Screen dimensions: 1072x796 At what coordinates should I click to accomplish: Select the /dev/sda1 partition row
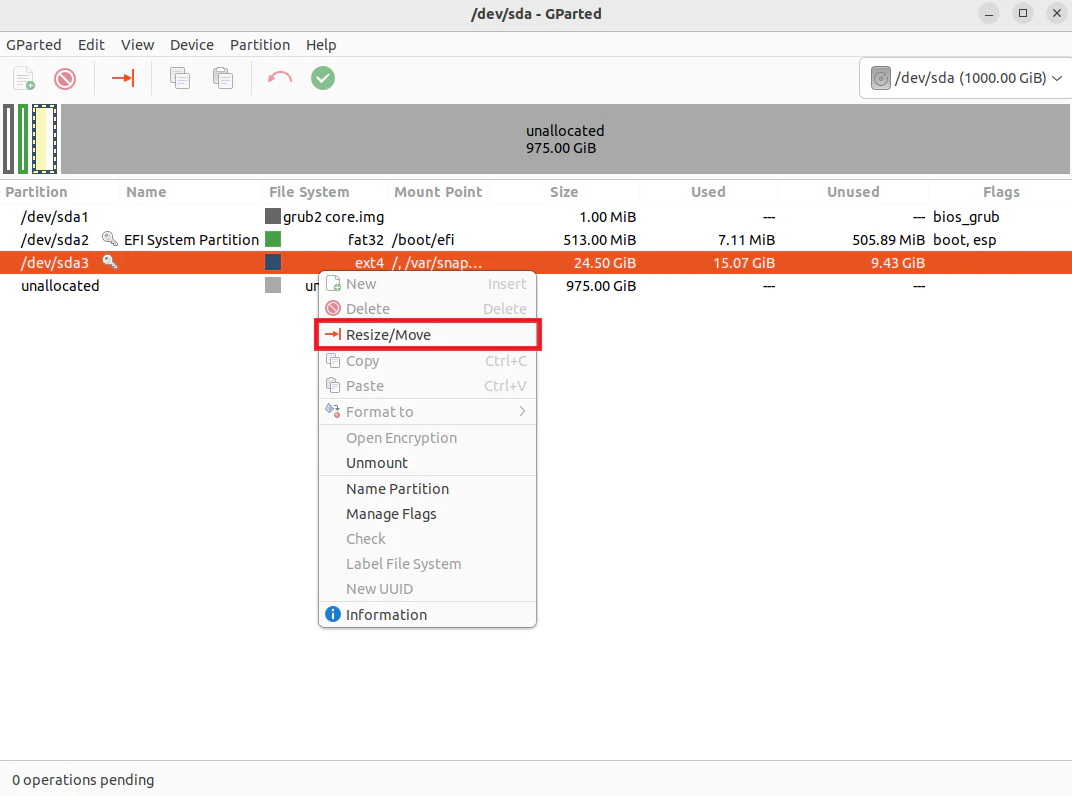pyautogui.click(x=536, y=217)
